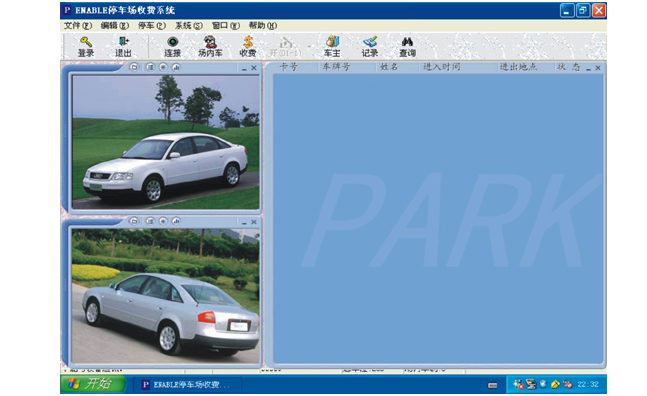Click the 开(01-1) gate open button
647x396 pixels.
coord(285,46)
